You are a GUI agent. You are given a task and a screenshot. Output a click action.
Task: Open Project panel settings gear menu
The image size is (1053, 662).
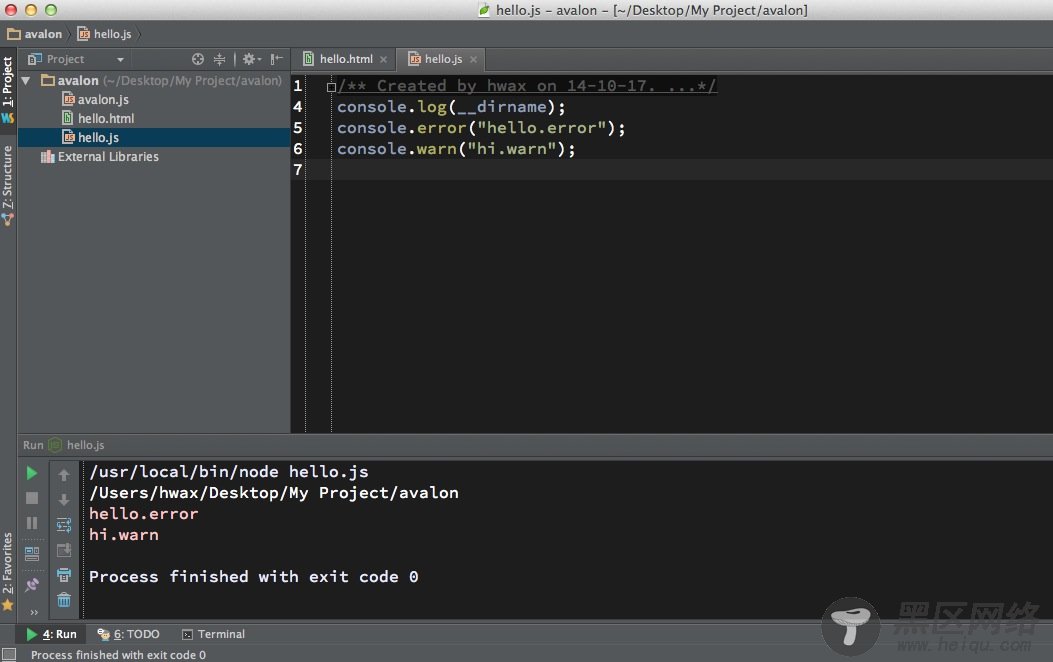[x=252, y=59]
